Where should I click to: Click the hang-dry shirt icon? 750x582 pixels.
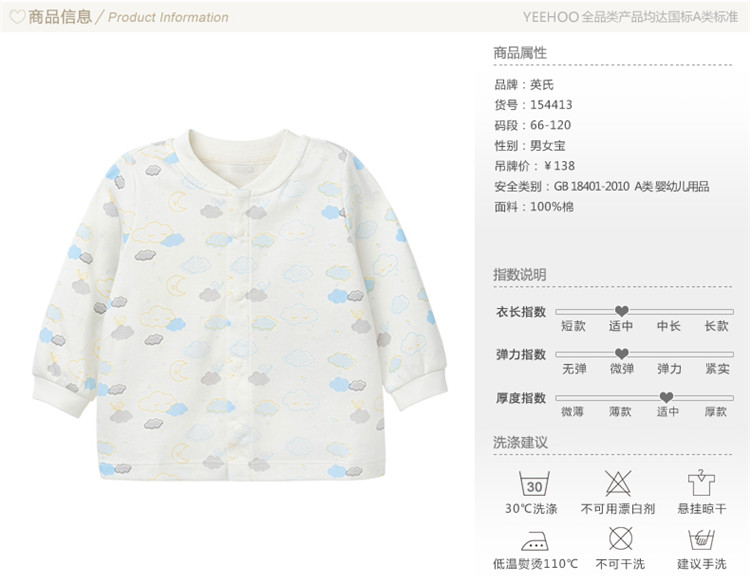[x=701, y=483]
